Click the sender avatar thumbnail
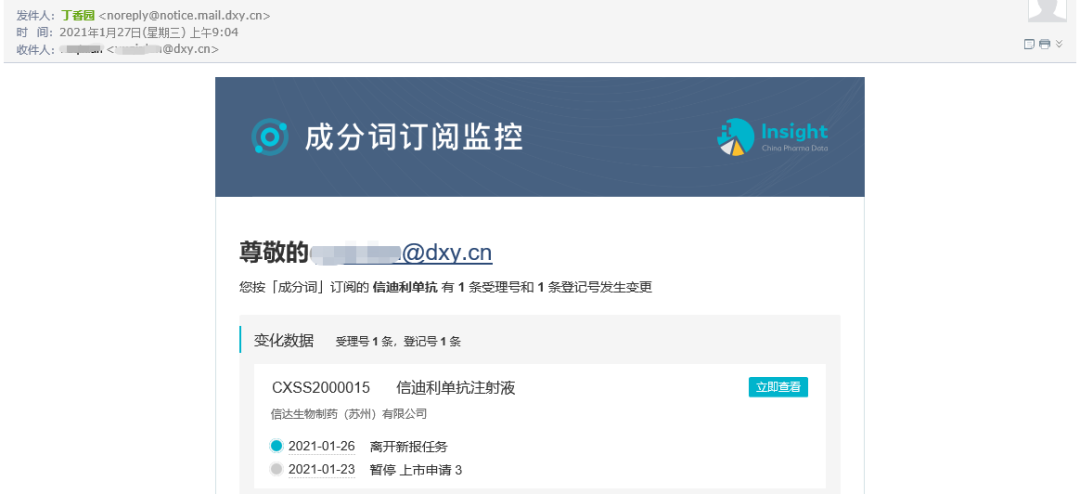 (1046, 10)
